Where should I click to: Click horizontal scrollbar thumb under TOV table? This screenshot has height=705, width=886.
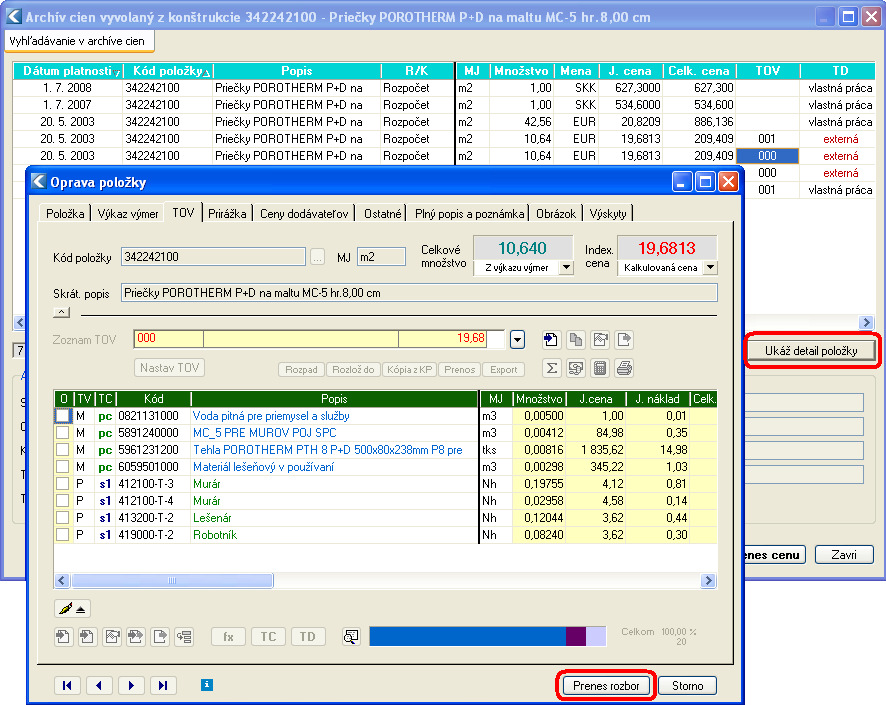[172, 581]
